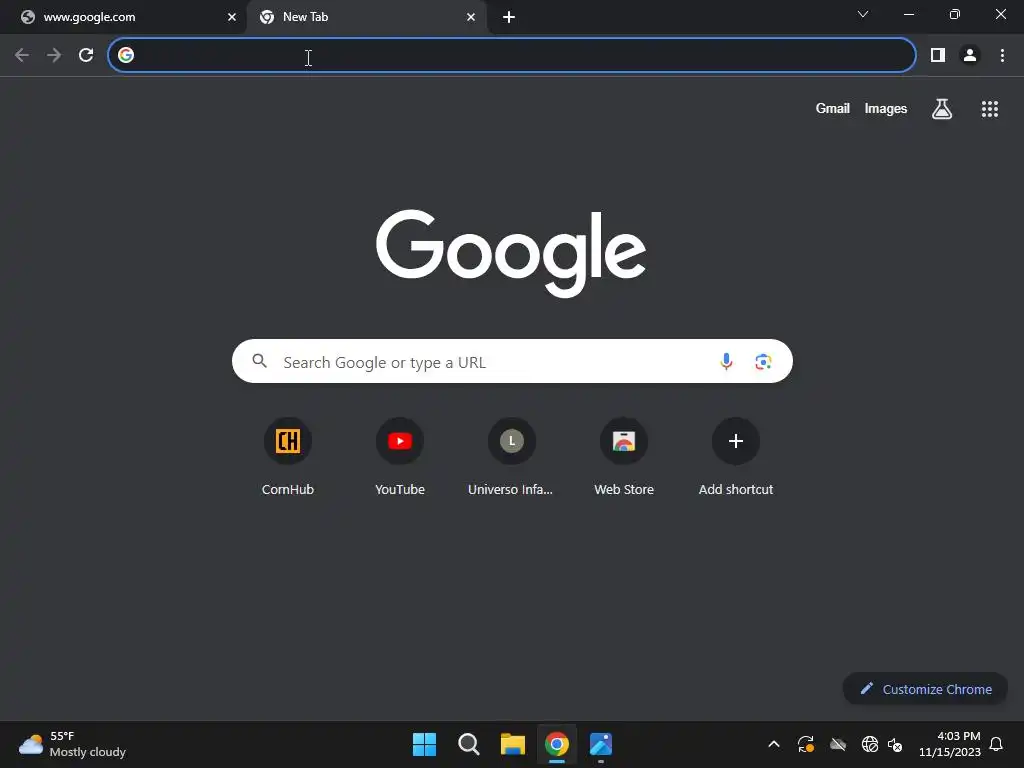Screen dimensions: 1024x768
Task: Click the sync status tray icon
Action: pos(806,744)
